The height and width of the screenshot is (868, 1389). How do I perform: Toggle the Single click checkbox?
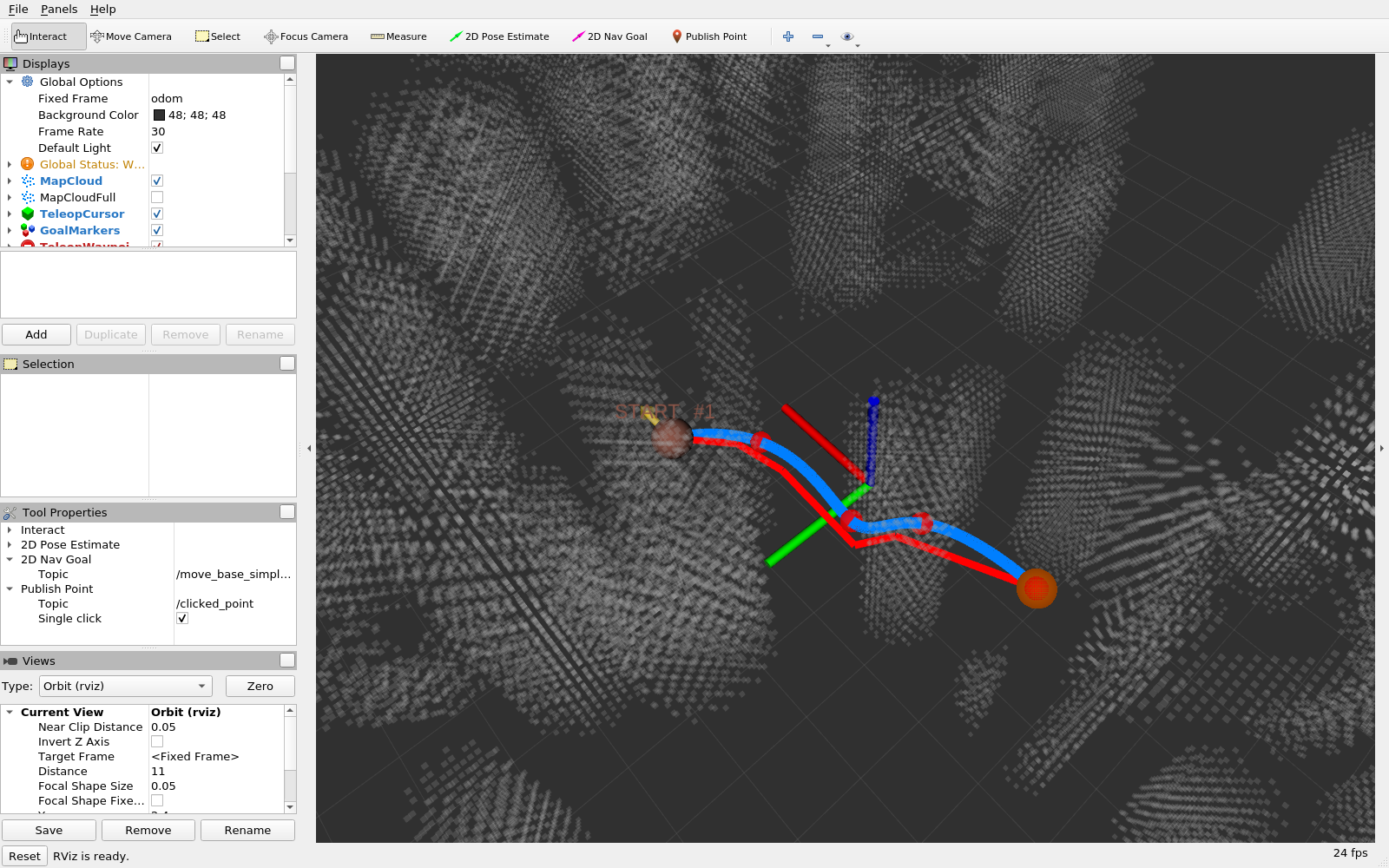182,618
